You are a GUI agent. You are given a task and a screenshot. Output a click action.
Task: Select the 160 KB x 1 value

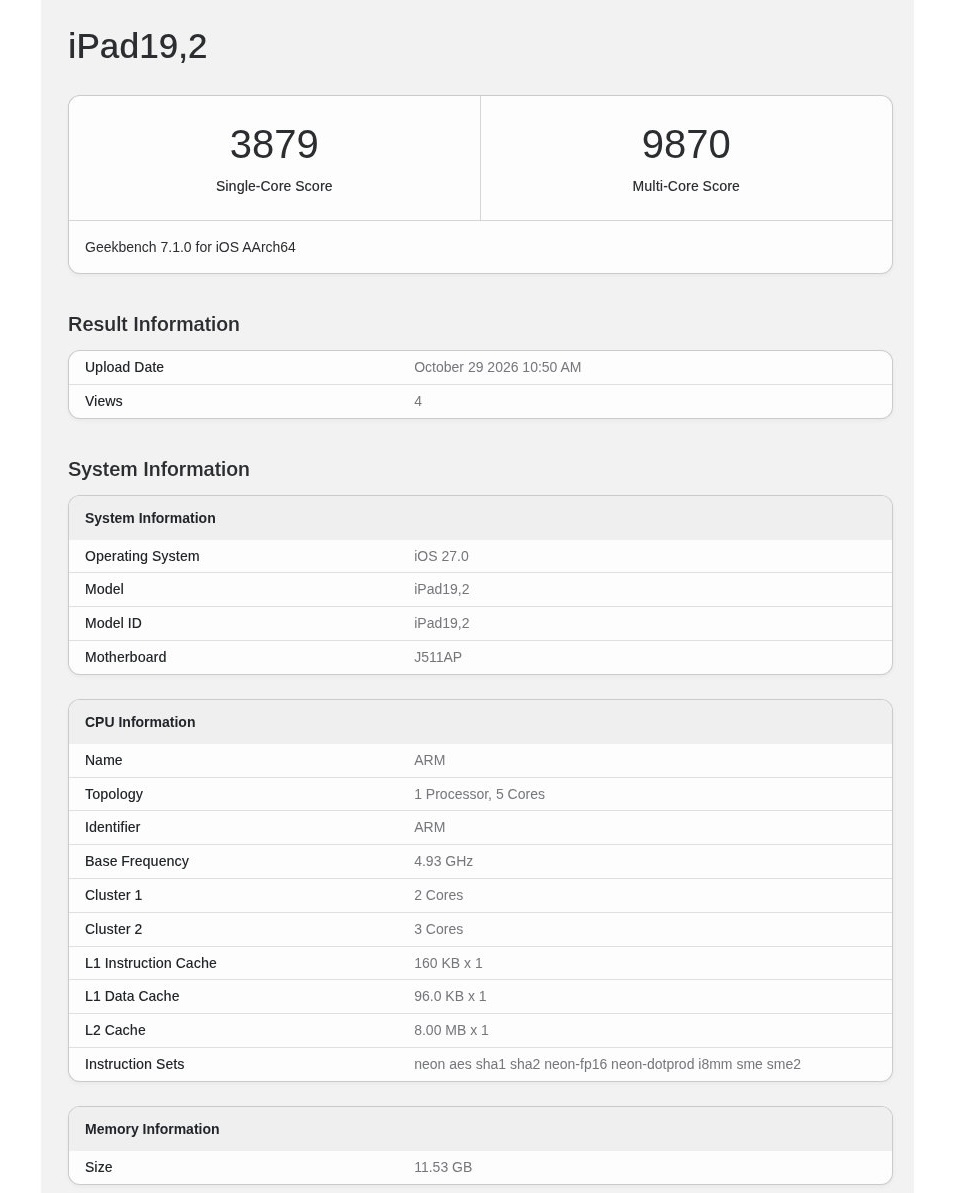coord(448,963)
